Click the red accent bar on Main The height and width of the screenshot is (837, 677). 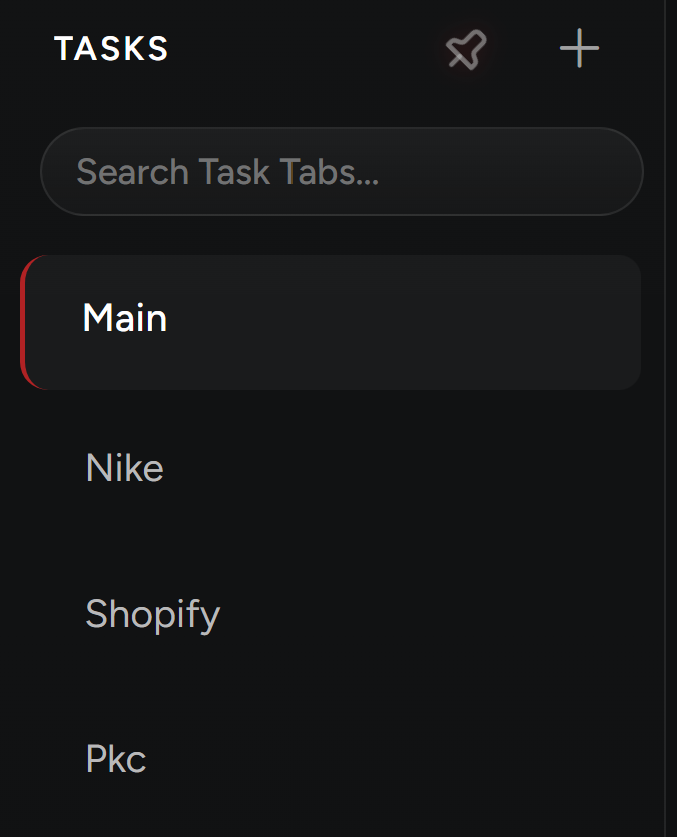25,321
